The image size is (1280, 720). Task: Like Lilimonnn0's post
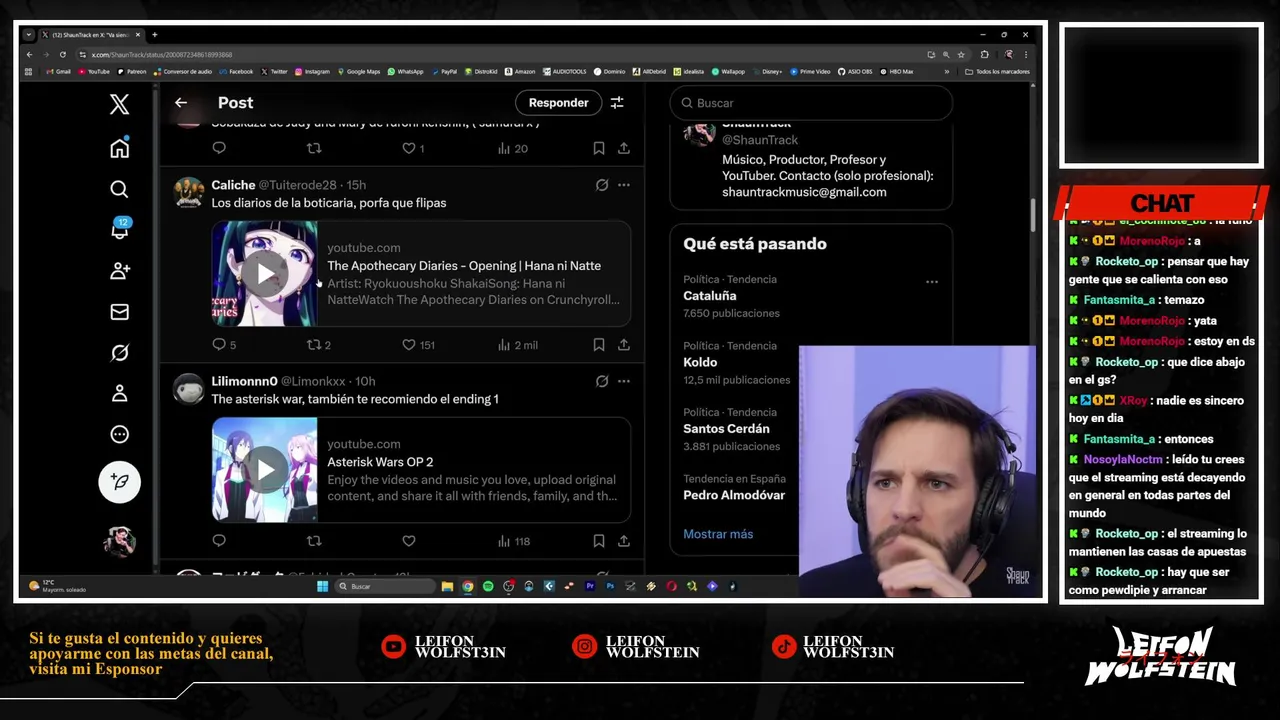pyautogui.click(x=409, y=540)
